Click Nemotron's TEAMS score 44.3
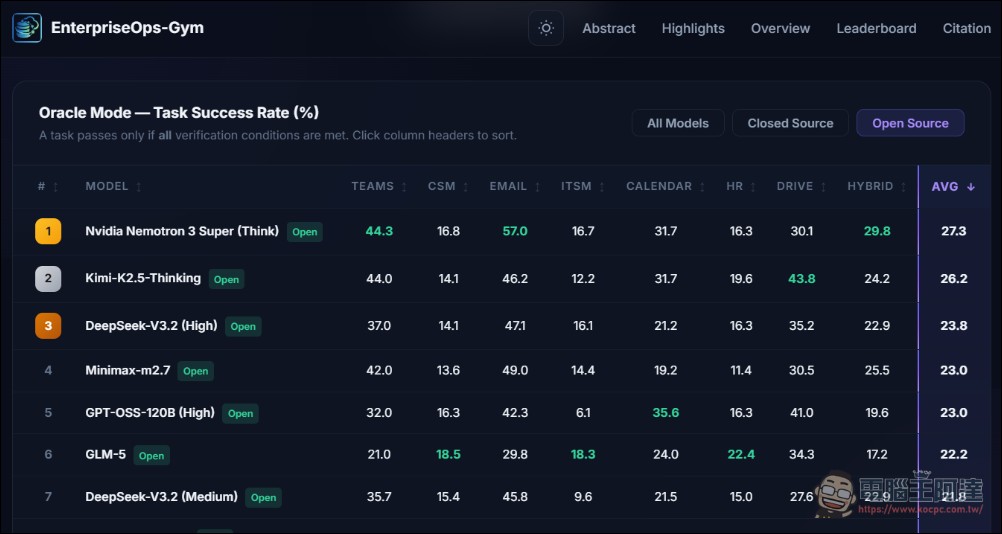 tap(379, 231)
